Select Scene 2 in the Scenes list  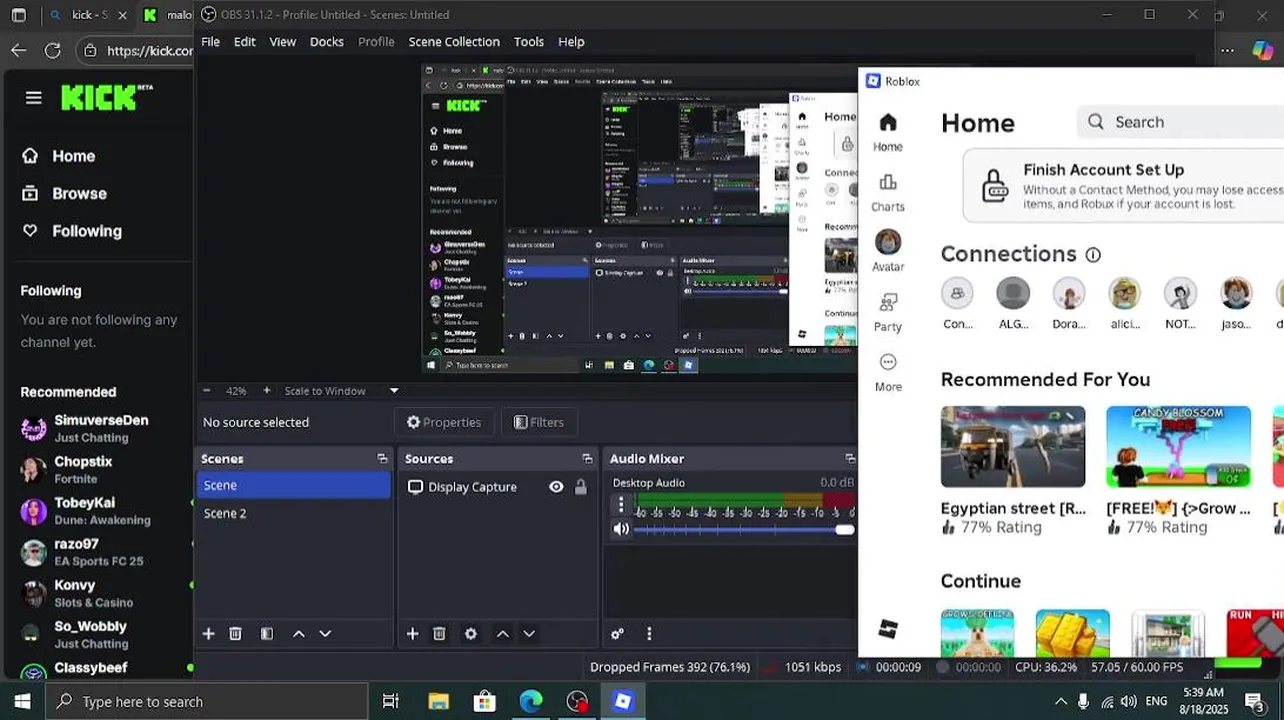coord(293,513)
